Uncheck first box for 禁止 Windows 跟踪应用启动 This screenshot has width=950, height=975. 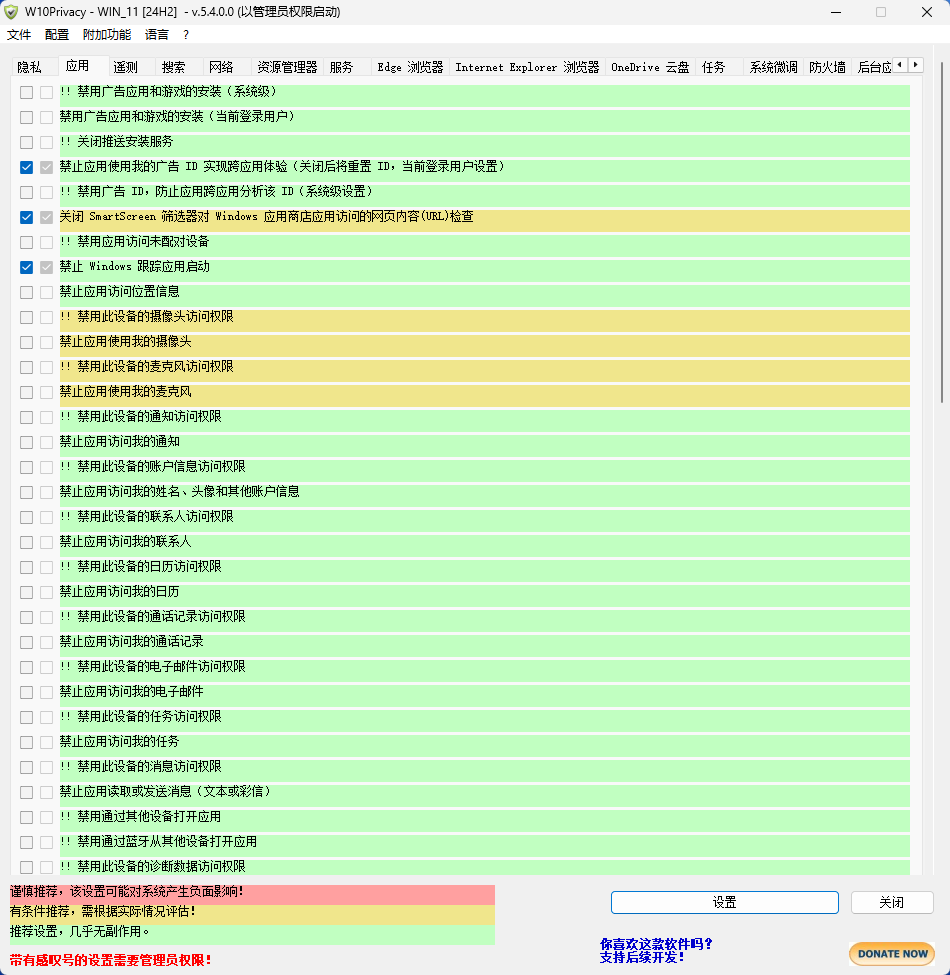tap(26, 267)
